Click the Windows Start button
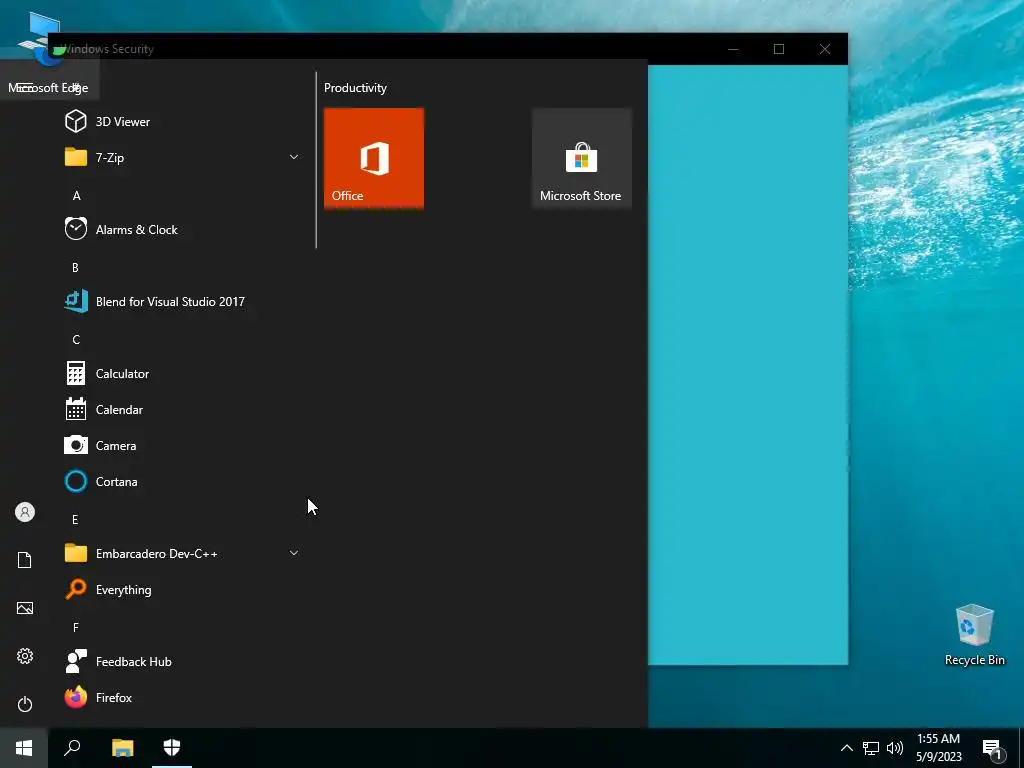 coord(24,748)
